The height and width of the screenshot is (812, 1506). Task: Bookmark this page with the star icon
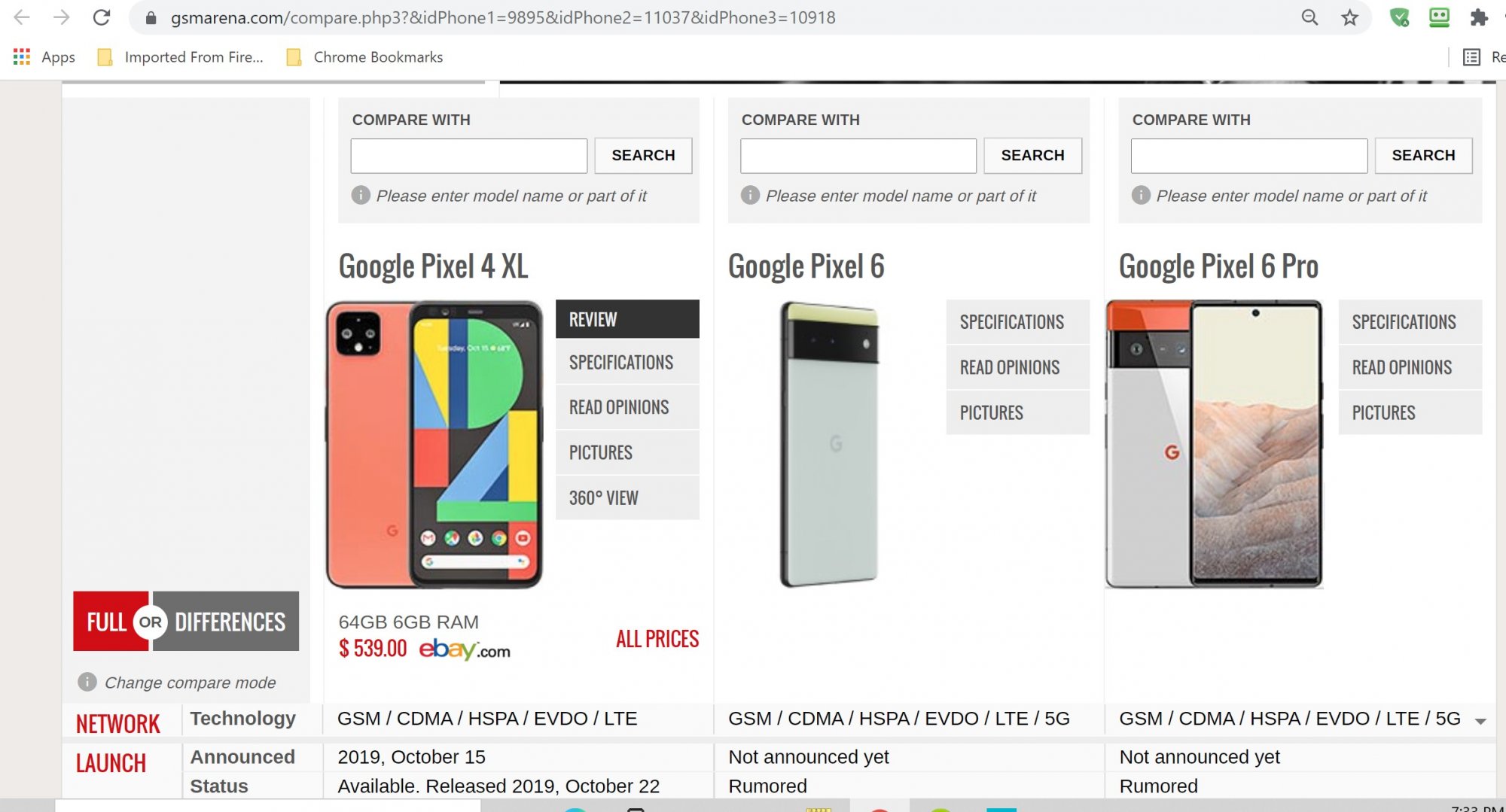point(1349,17)
